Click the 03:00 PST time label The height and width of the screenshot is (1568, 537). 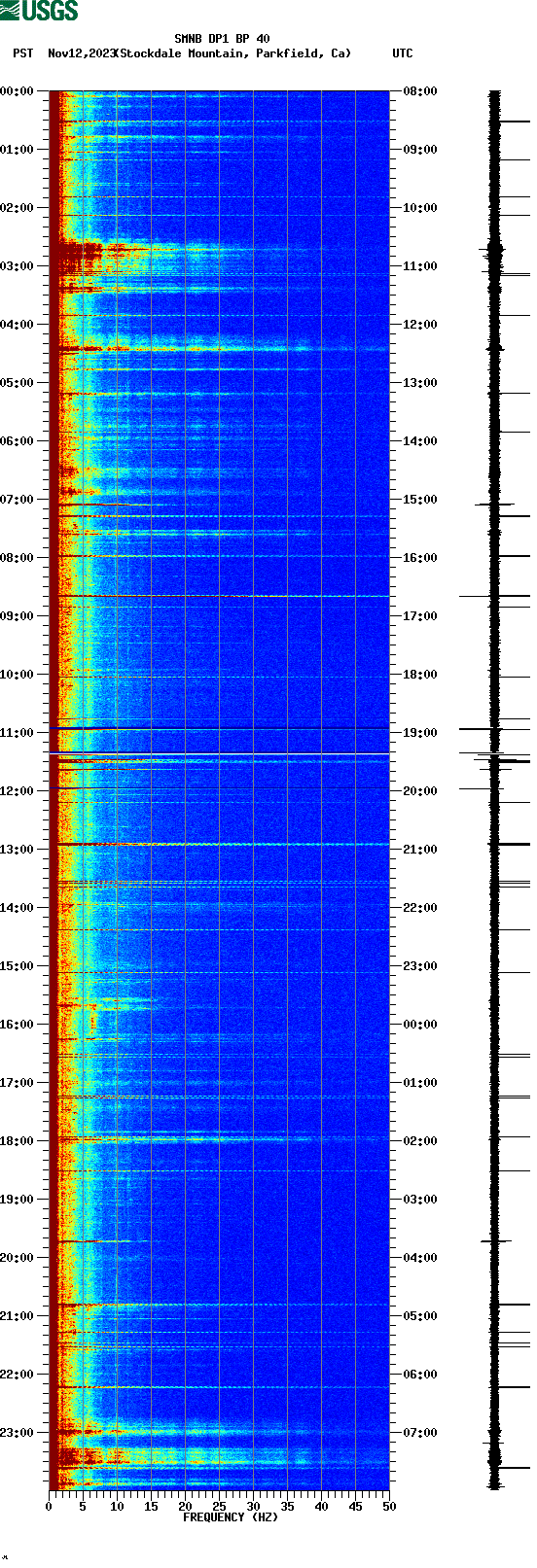point(18,266)
